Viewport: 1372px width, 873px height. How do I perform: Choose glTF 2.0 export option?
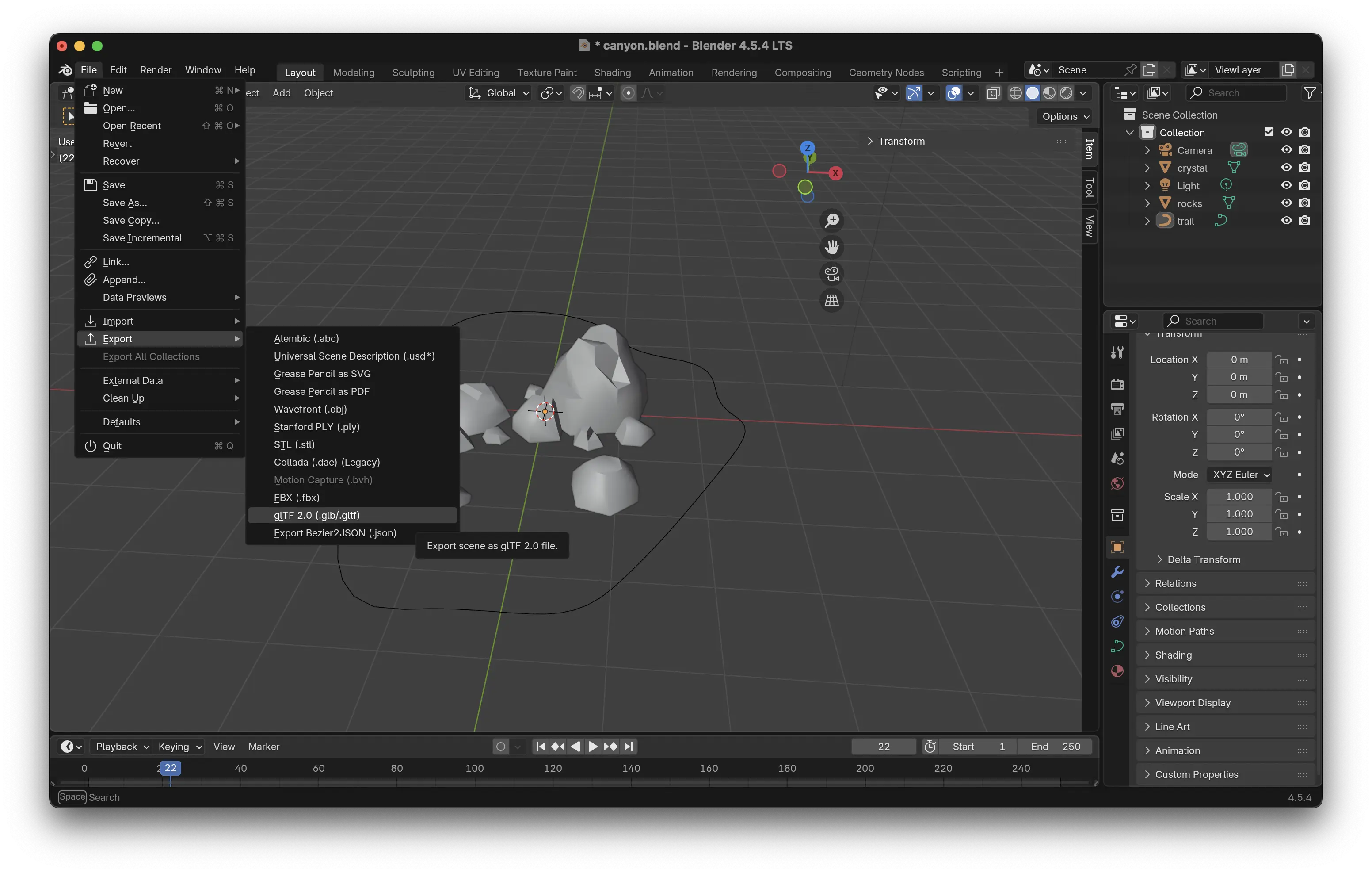pyautogui.click(x=316, y=515)
